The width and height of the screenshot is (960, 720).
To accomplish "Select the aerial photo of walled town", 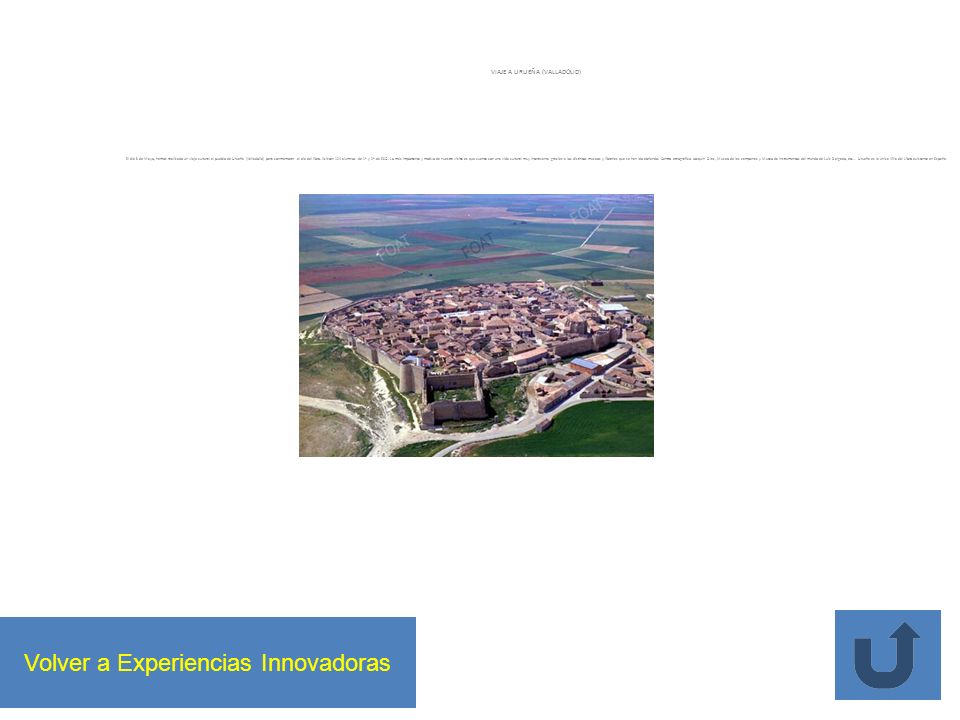I will click(x=476, y=325).
